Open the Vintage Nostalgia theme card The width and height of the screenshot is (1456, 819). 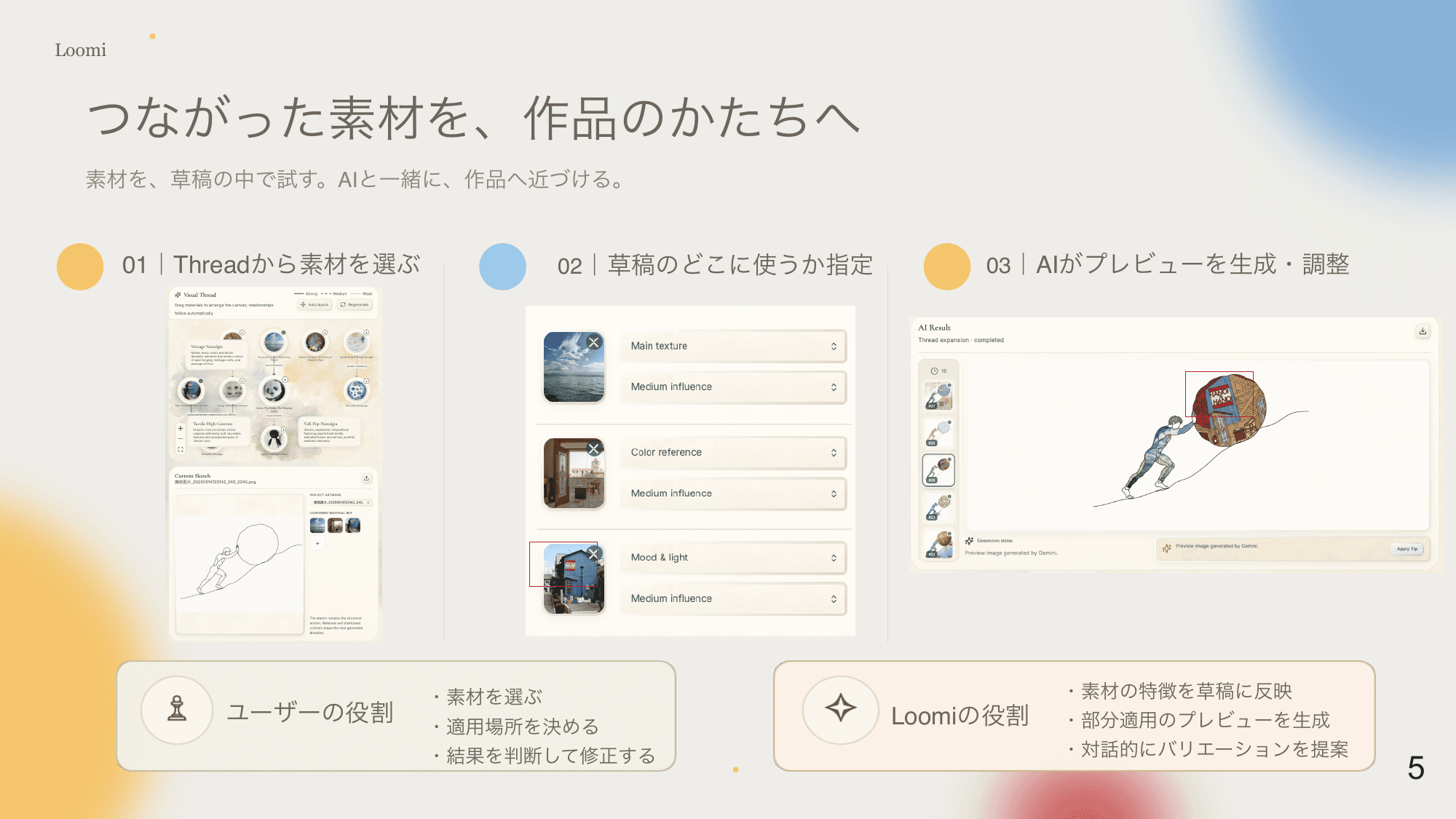coord(216,355)
